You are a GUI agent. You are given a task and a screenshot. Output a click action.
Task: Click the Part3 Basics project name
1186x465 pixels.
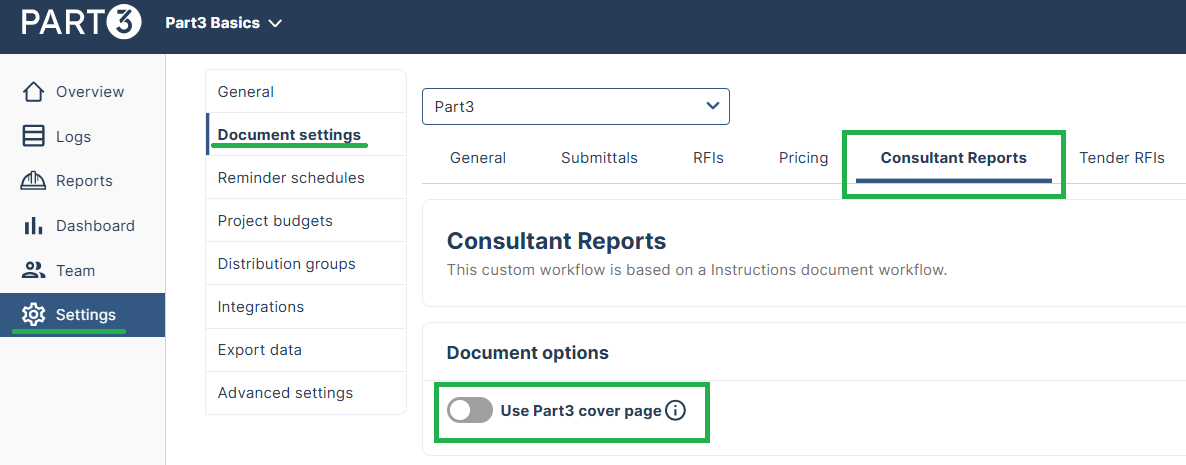(213, 23)
